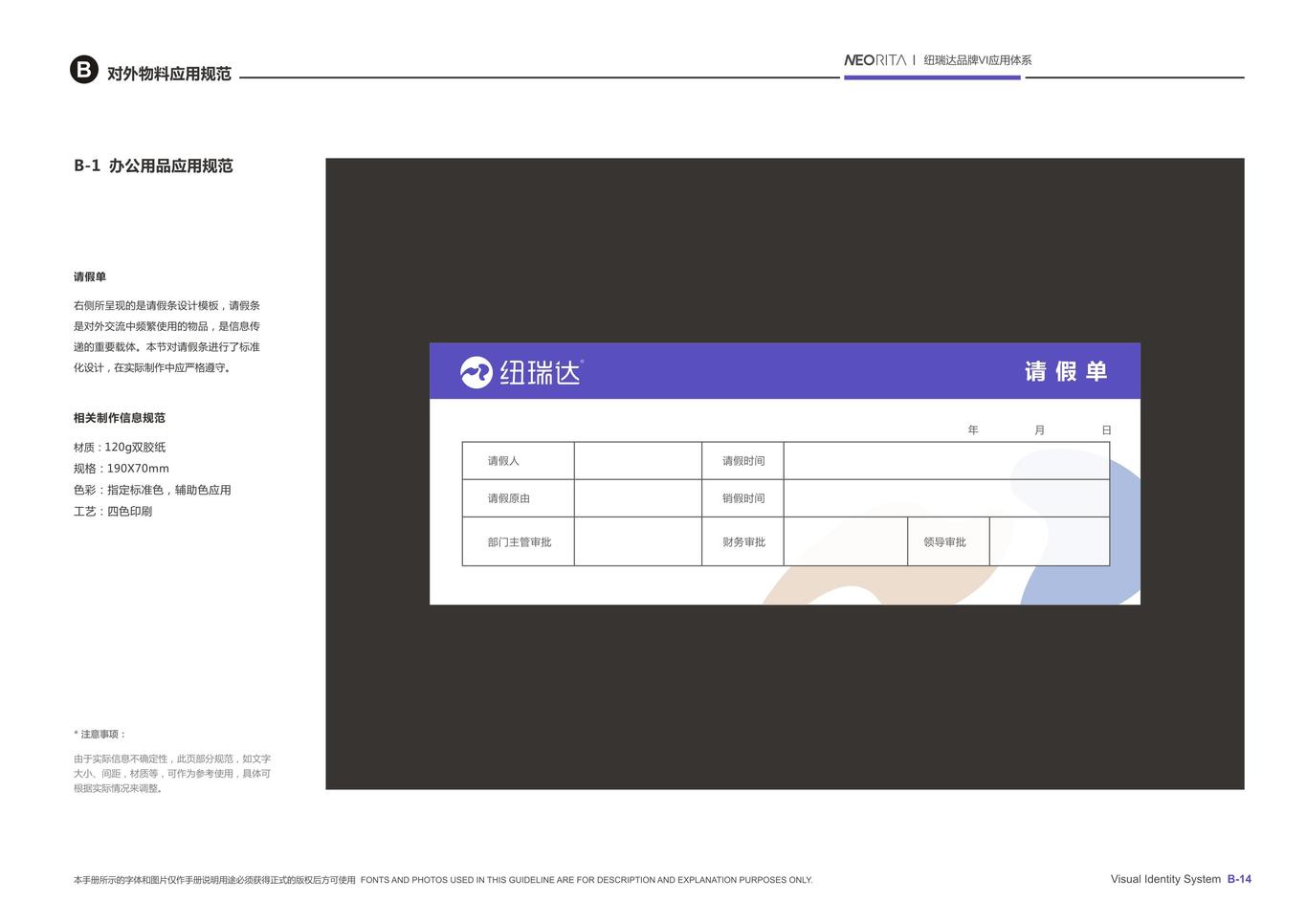Screen dimensions: 1307x924
Task: Click the 领导审批 table cell
Action: pos(948,542)
